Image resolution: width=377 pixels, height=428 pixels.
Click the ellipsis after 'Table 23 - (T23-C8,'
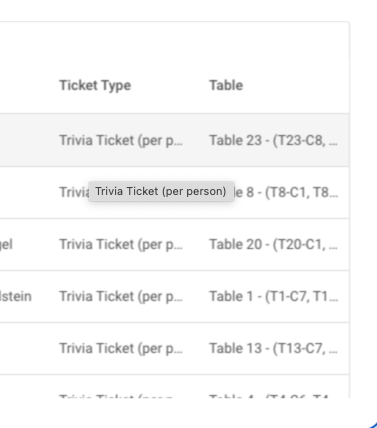click(x=333, y=143)
